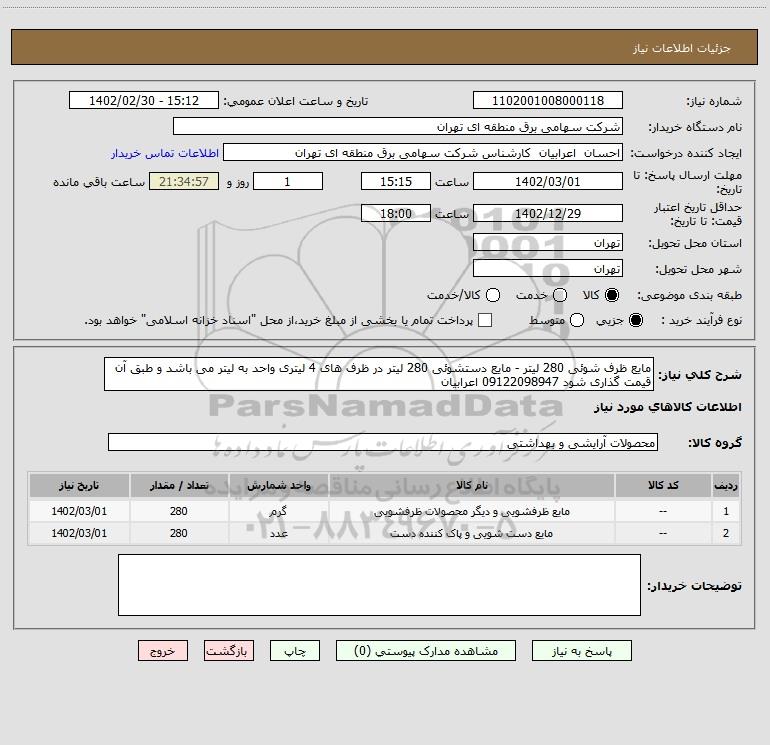Click the چاپ print button
The height and width of the screenshot is (745, 770).
pyautogui.click(x=295, y=651)
